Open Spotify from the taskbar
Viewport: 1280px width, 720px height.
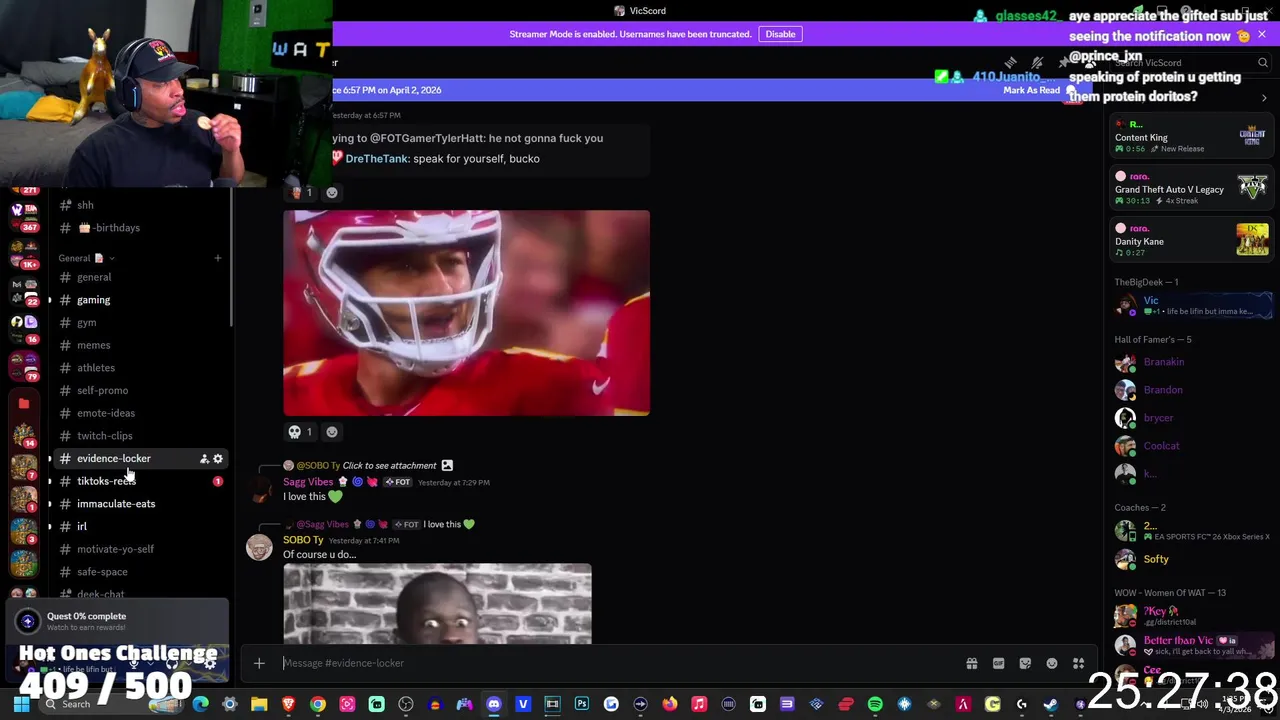(875, 704)
